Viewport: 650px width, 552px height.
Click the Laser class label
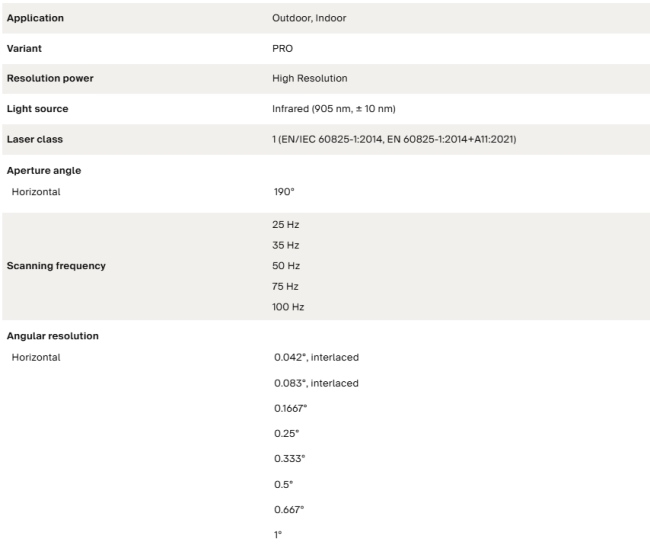35,139
